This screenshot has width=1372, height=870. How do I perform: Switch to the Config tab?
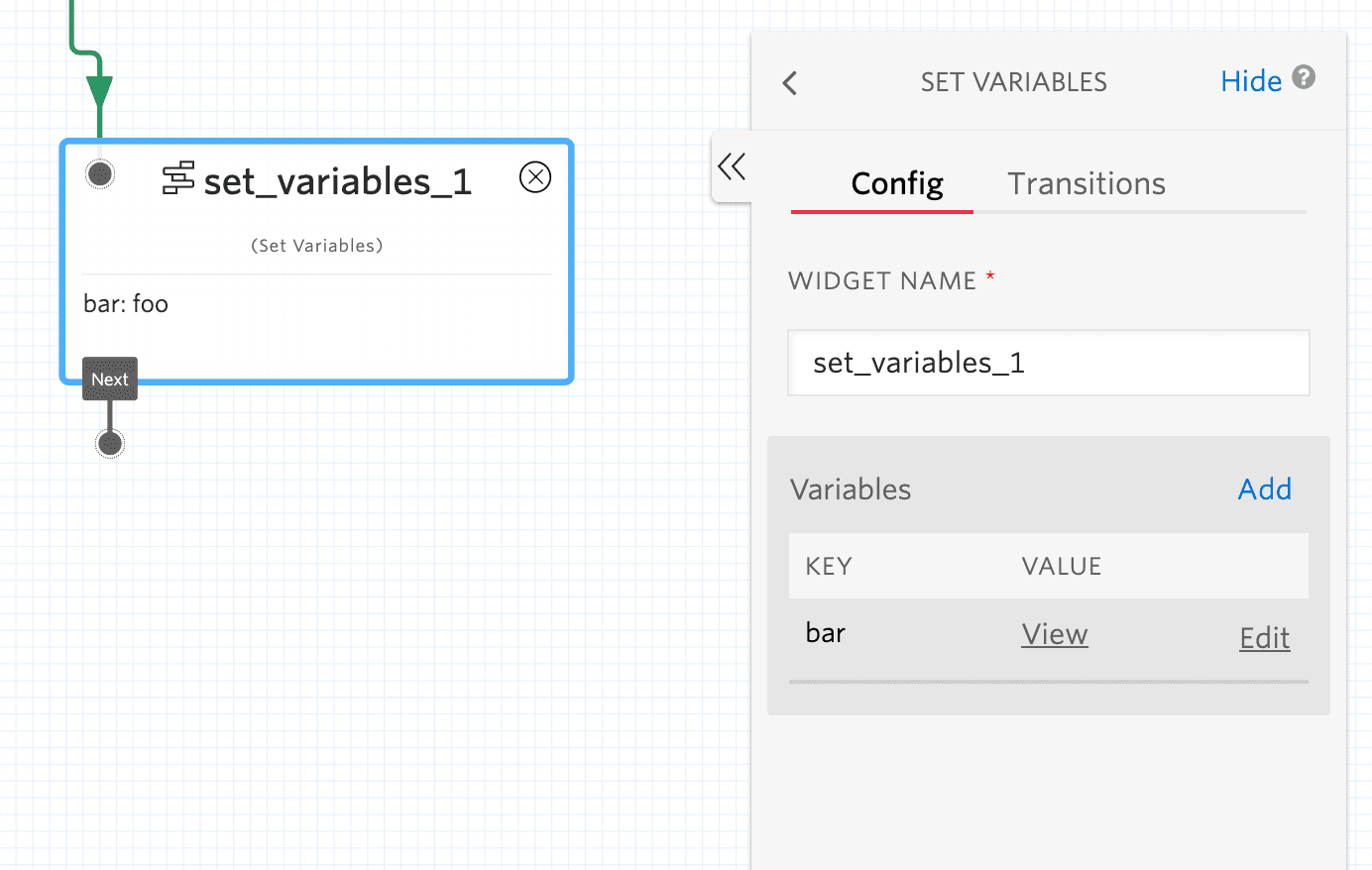tap(895, 183)
